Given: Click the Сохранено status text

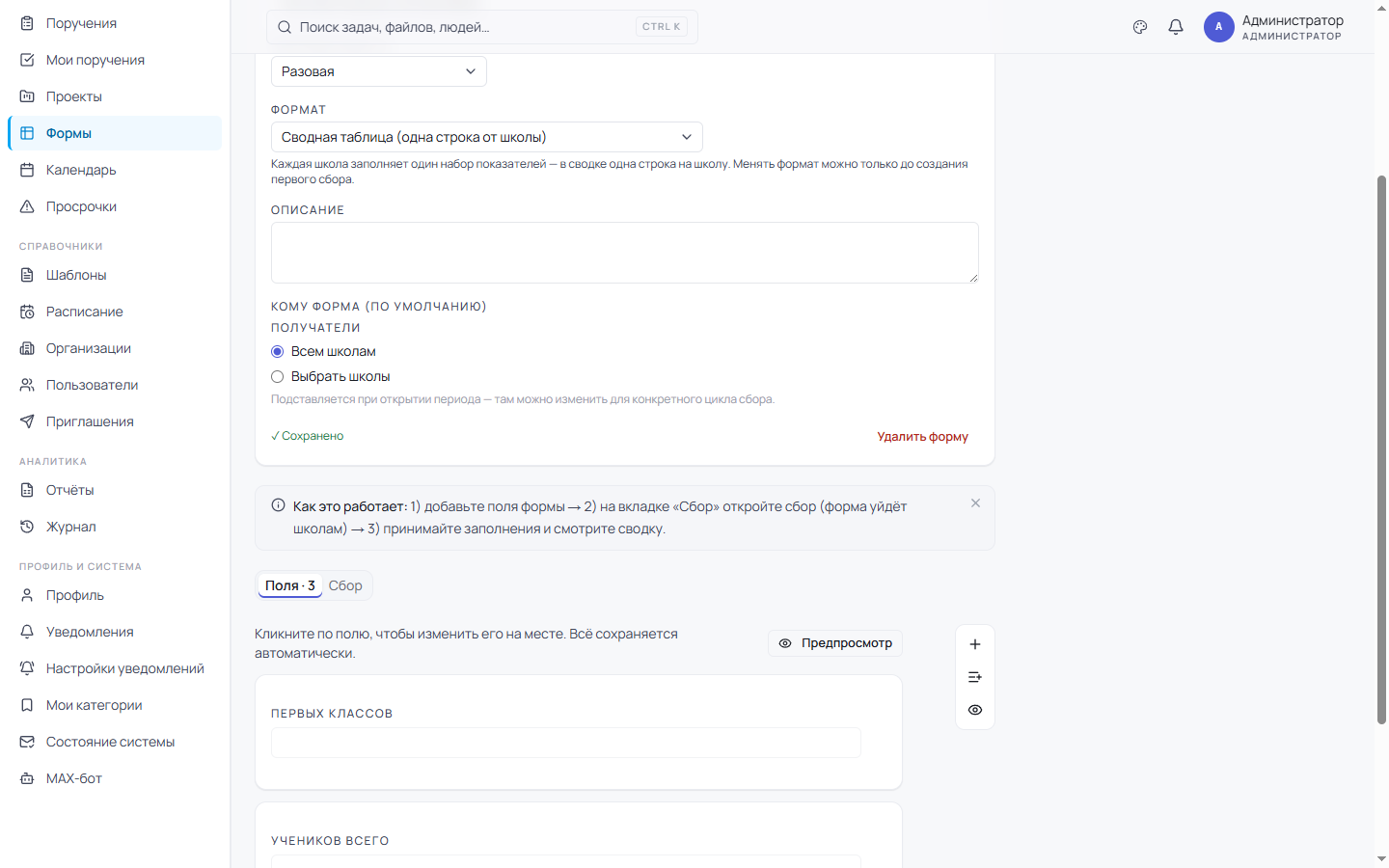Looking at the screenshot, I should point(308,436).
